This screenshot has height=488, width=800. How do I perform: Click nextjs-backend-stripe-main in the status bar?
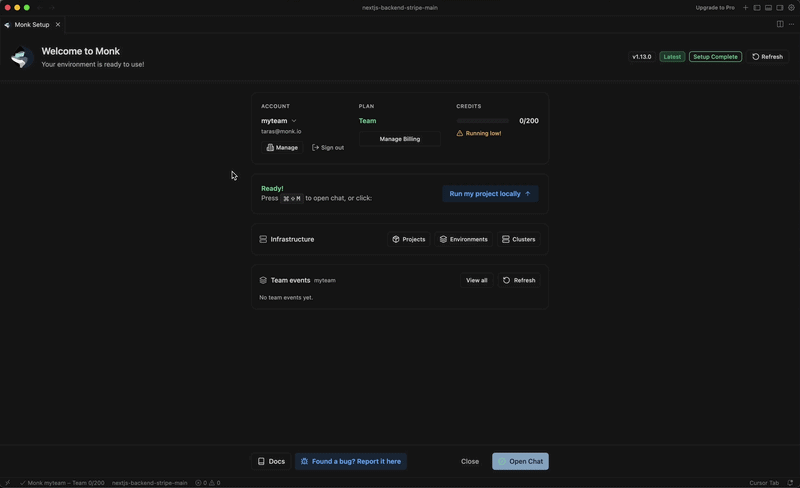(x=149, y=483)
